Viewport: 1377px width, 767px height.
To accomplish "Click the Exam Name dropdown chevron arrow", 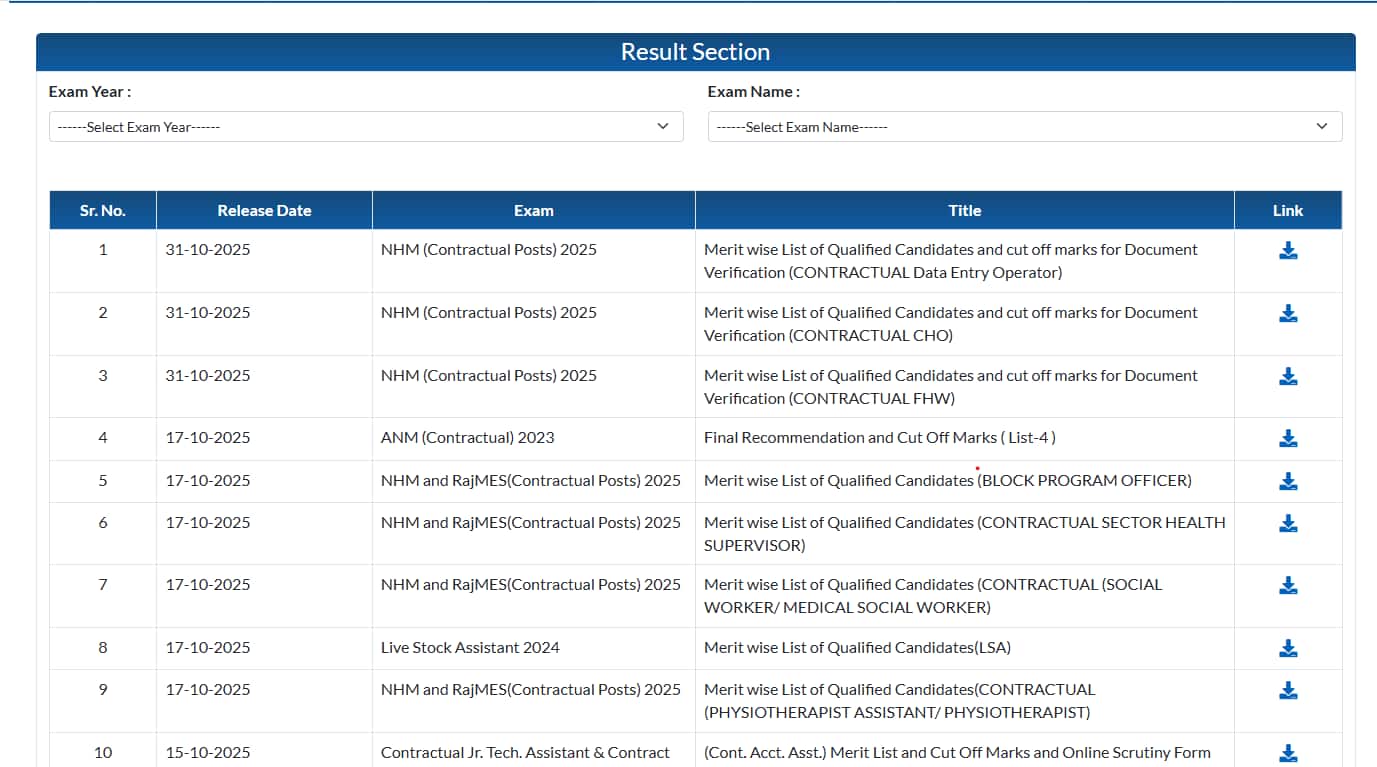I will coord(1321,126).
